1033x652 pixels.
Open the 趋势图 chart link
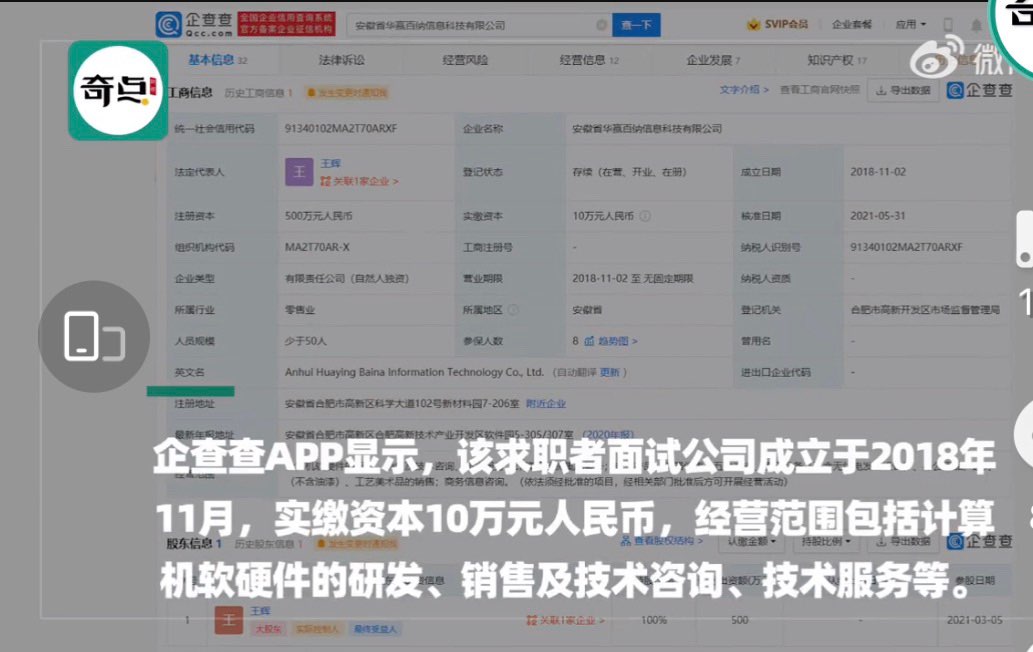click(x=616, y=341)
